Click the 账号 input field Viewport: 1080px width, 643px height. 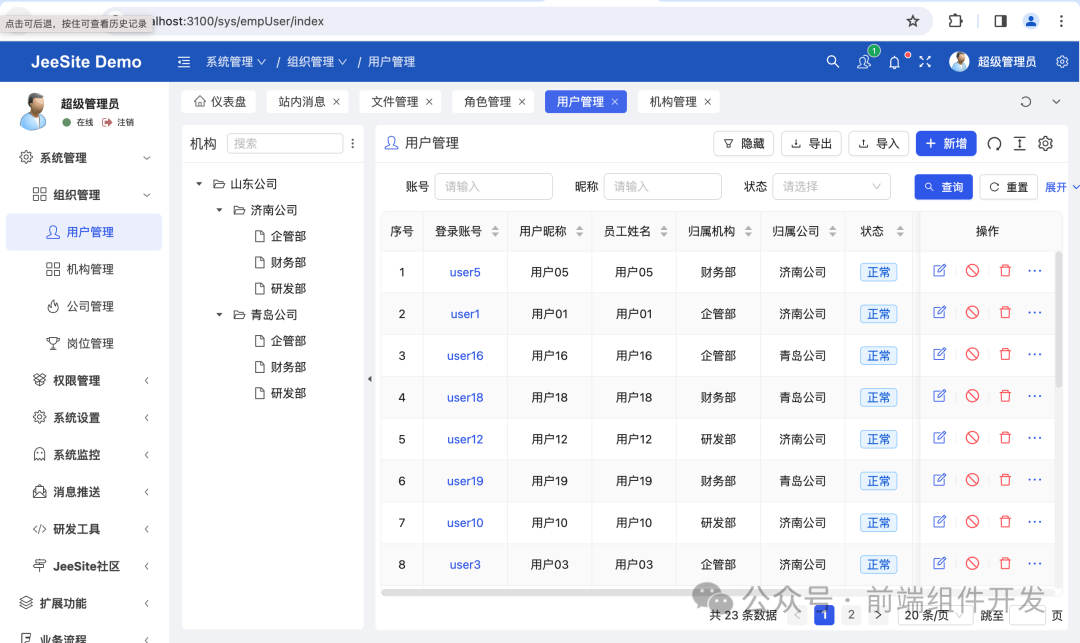[x=493, y=186]
